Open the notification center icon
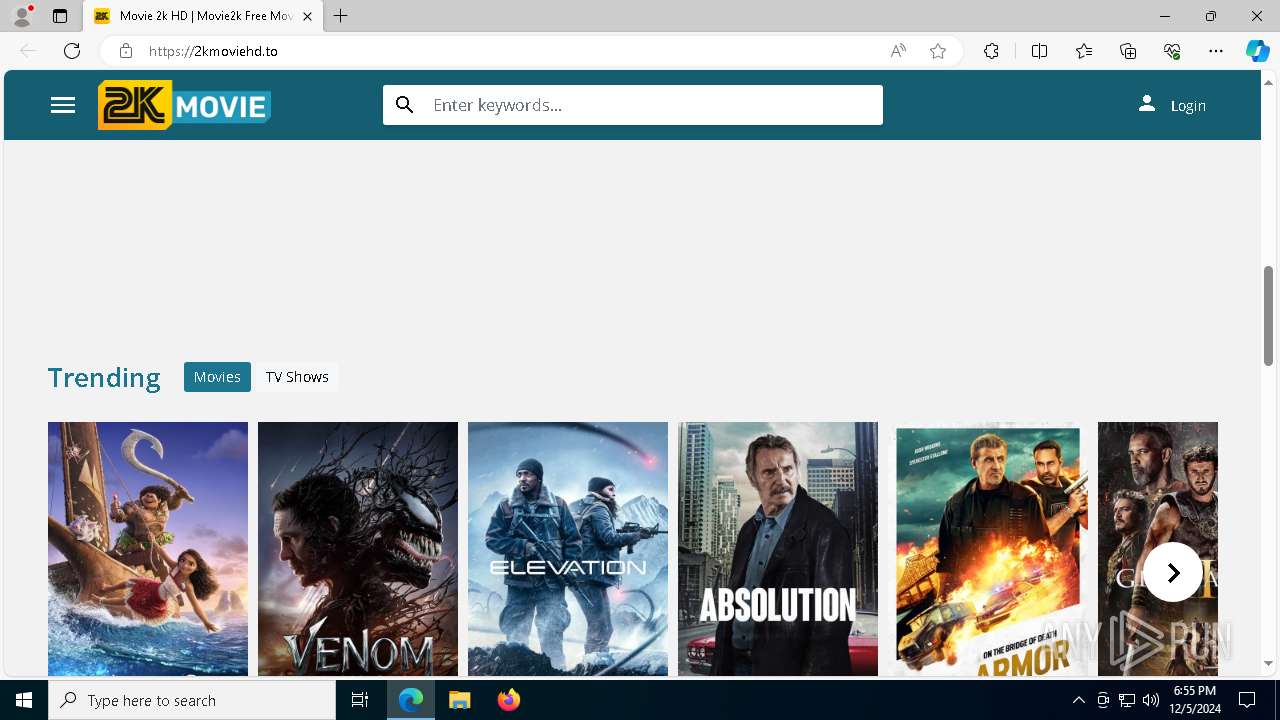 point(1247,700)
